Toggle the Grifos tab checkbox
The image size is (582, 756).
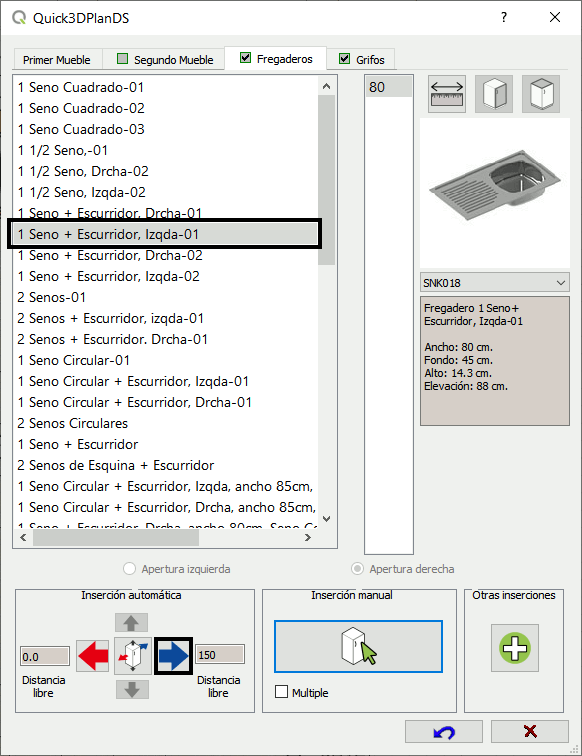coord(344,59)
